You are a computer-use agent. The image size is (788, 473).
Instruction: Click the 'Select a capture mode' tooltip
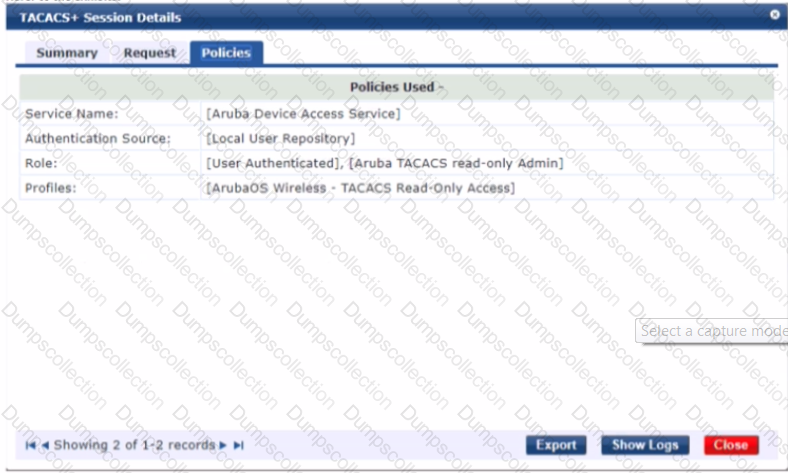pyautogui.click(x=713, y=331)
